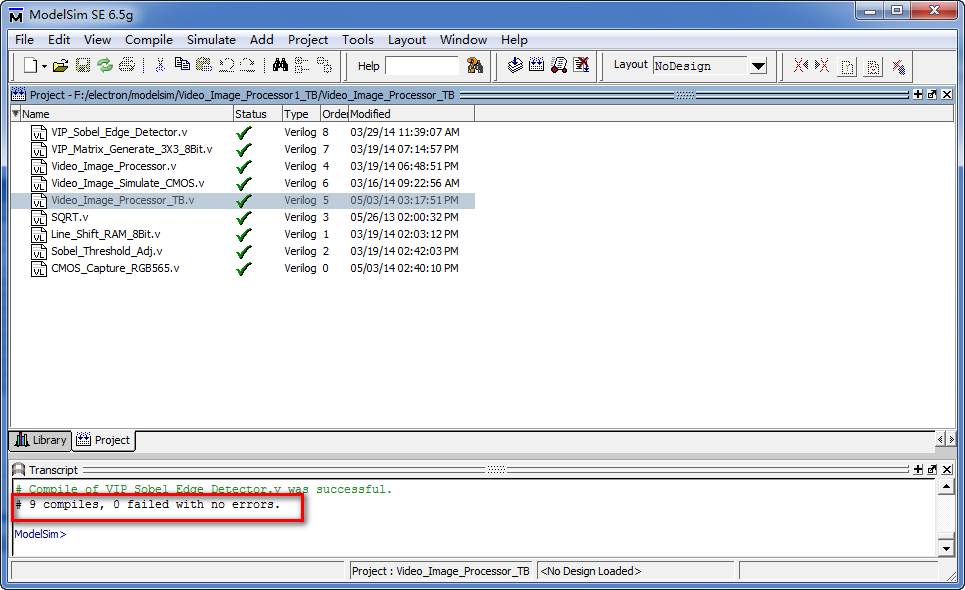
Task: Click the Reload green arrows icon
Action: tap(104, 66)
